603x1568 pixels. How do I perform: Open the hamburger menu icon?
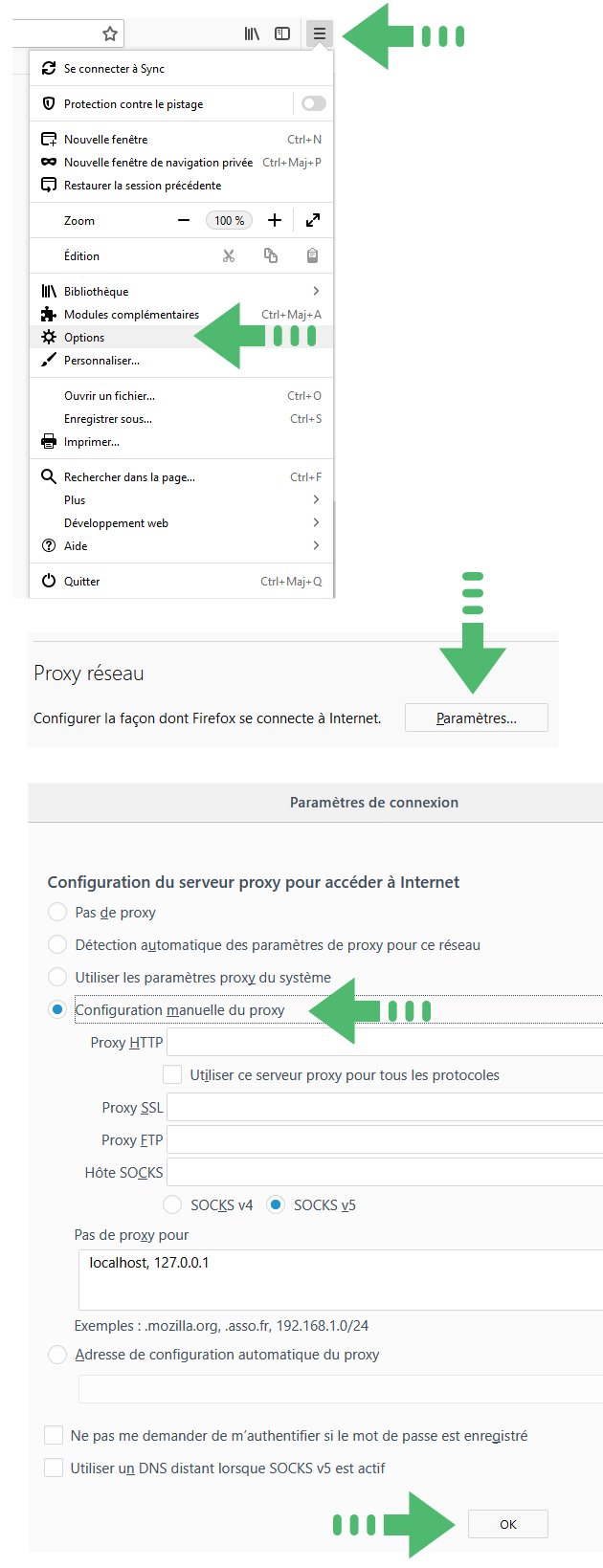click(319, 33)
